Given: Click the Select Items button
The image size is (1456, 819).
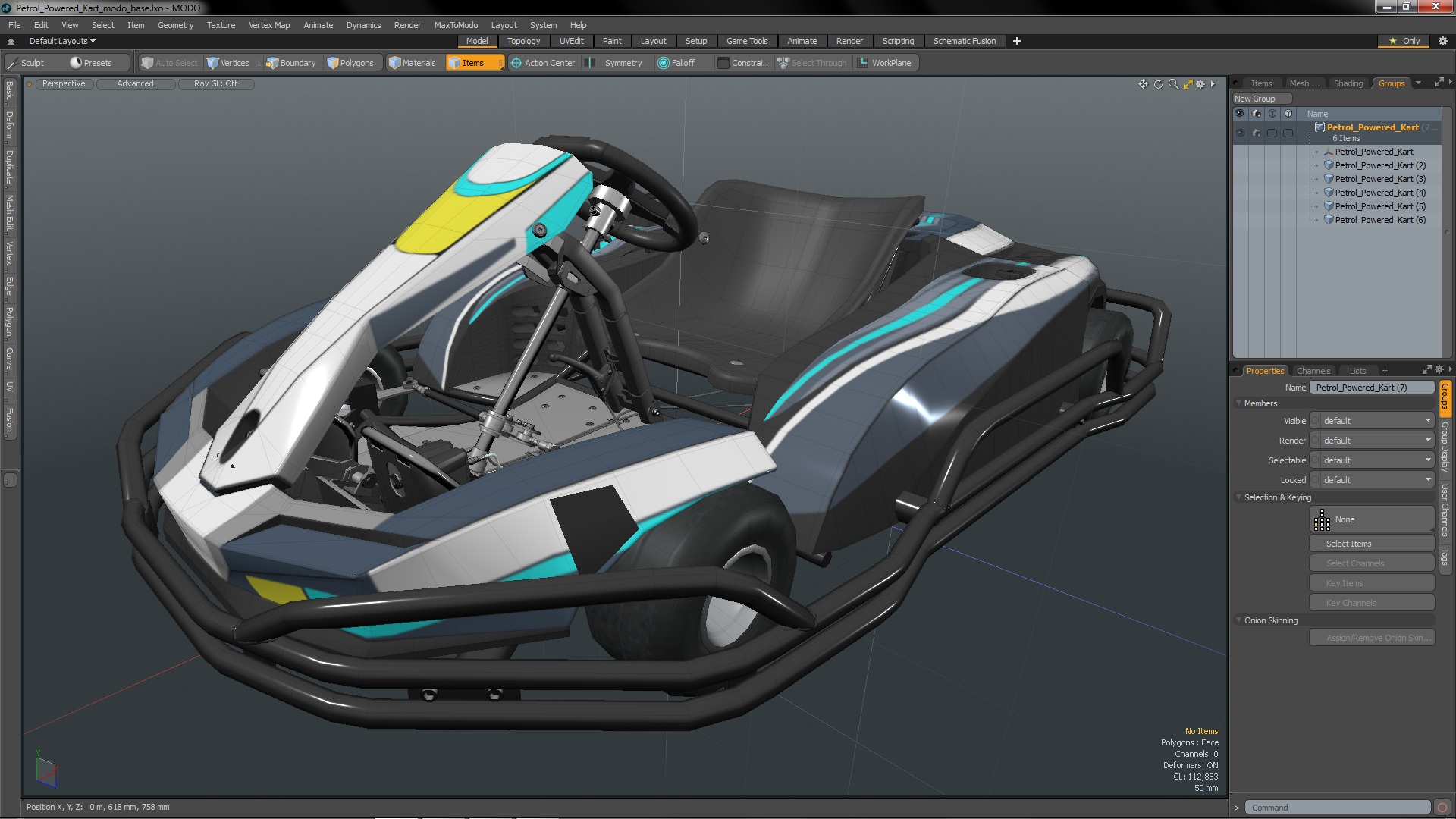Looking at the screenshot, I should pos(1372,544).
